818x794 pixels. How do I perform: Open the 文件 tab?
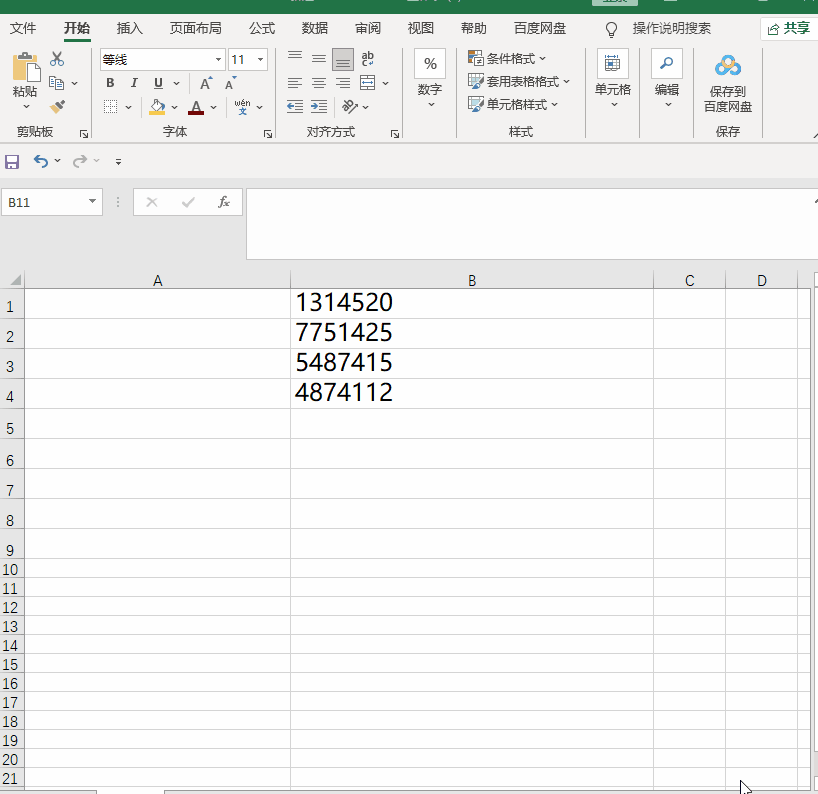[23, 28]
